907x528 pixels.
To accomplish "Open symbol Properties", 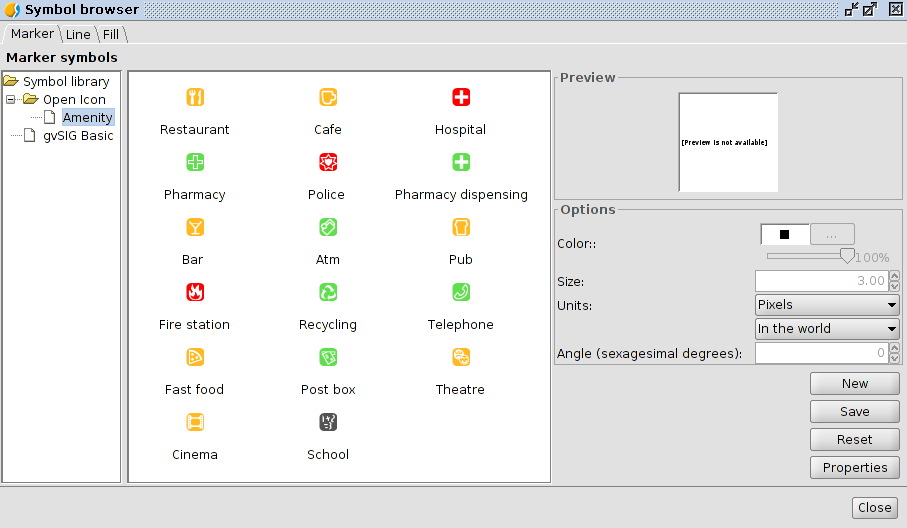I will pos(855,468).
